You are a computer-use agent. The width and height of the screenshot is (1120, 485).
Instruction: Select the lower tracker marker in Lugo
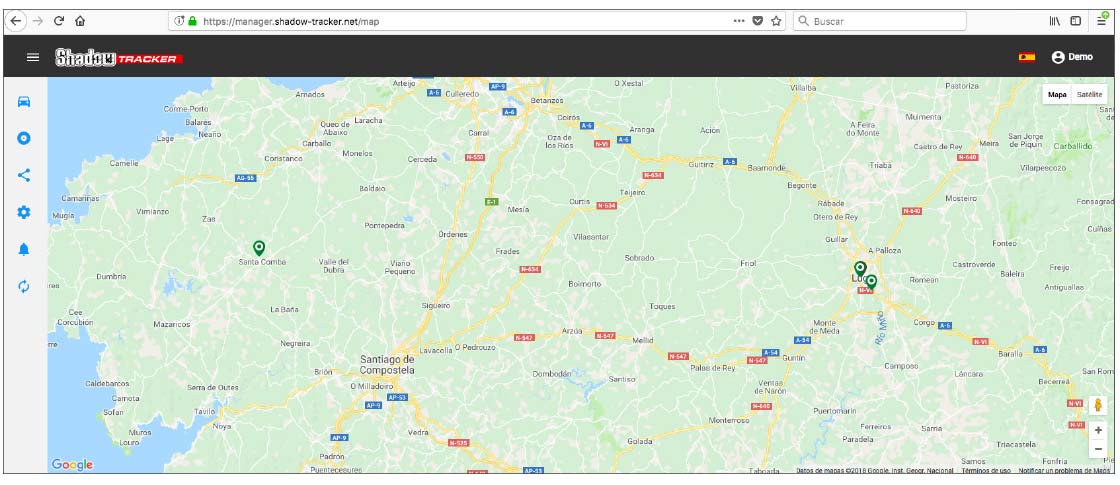871,282
